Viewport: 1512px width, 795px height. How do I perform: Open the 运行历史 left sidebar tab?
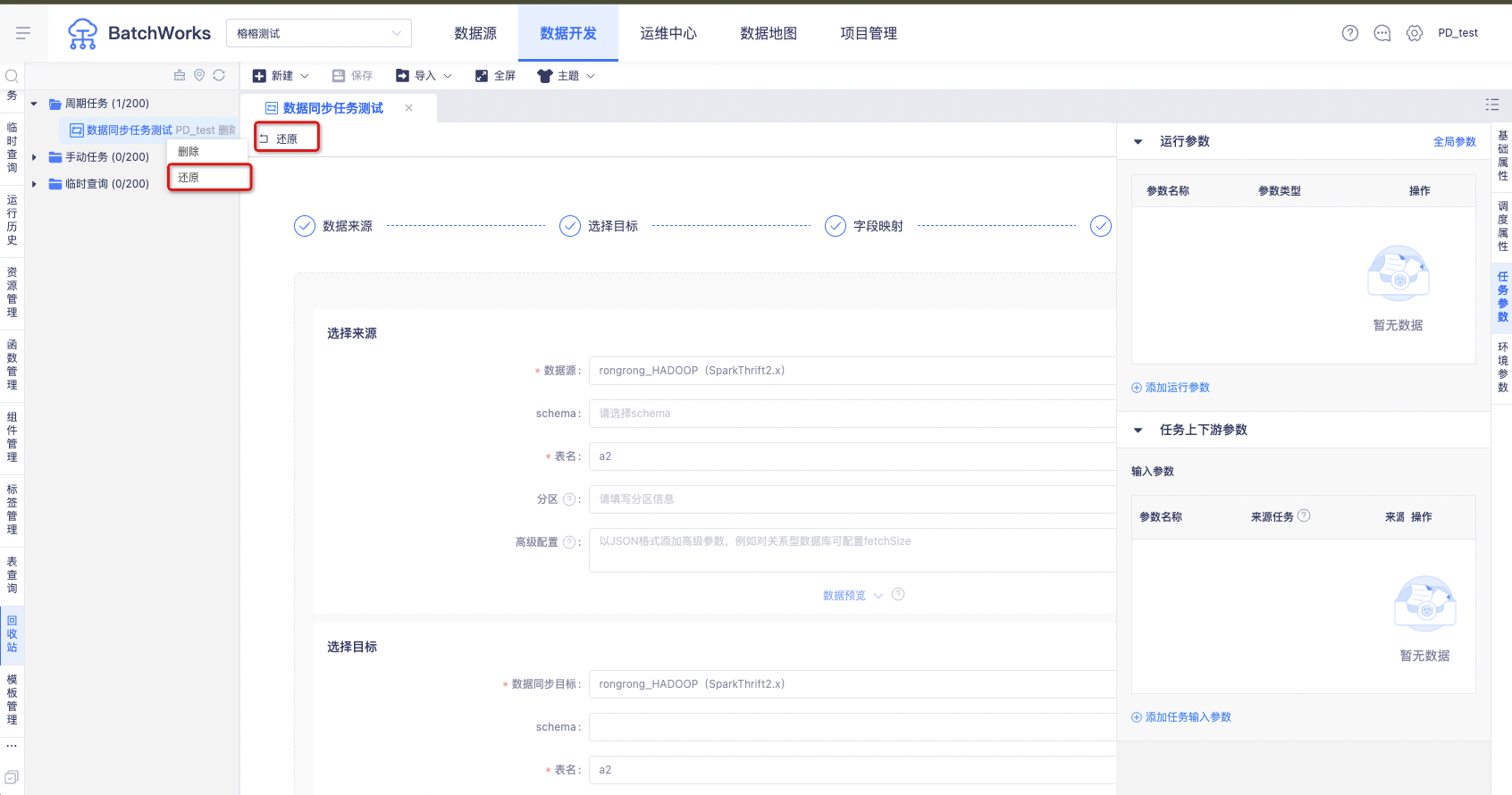(x=12, y=220)
